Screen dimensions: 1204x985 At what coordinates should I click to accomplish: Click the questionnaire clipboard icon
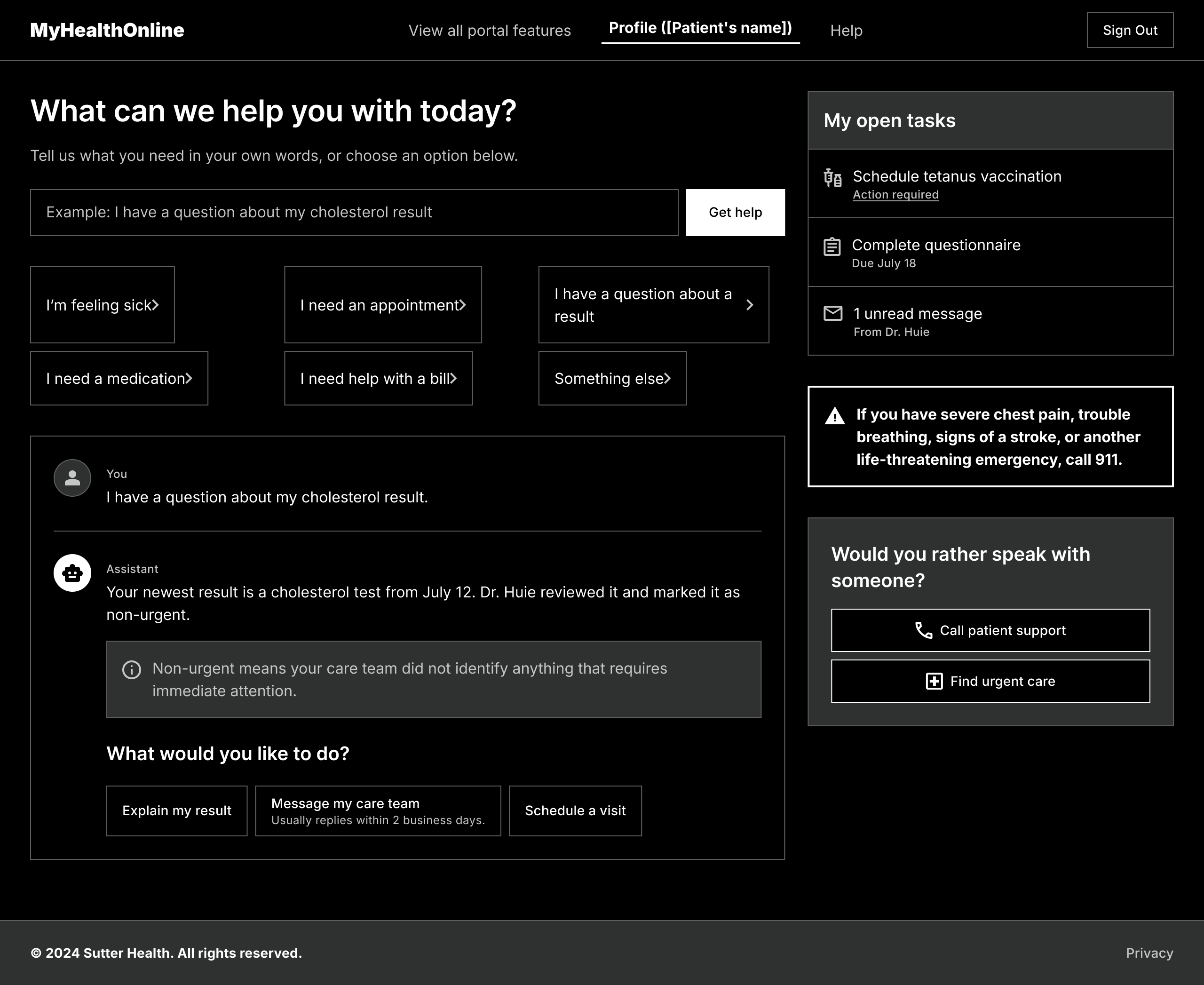point(832,246)
